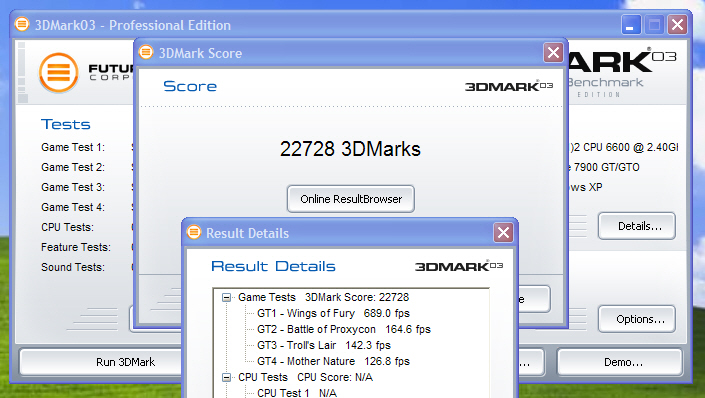Click the Run 3DMark button
This screenshot has height=398, width=705.
[125, 362]
